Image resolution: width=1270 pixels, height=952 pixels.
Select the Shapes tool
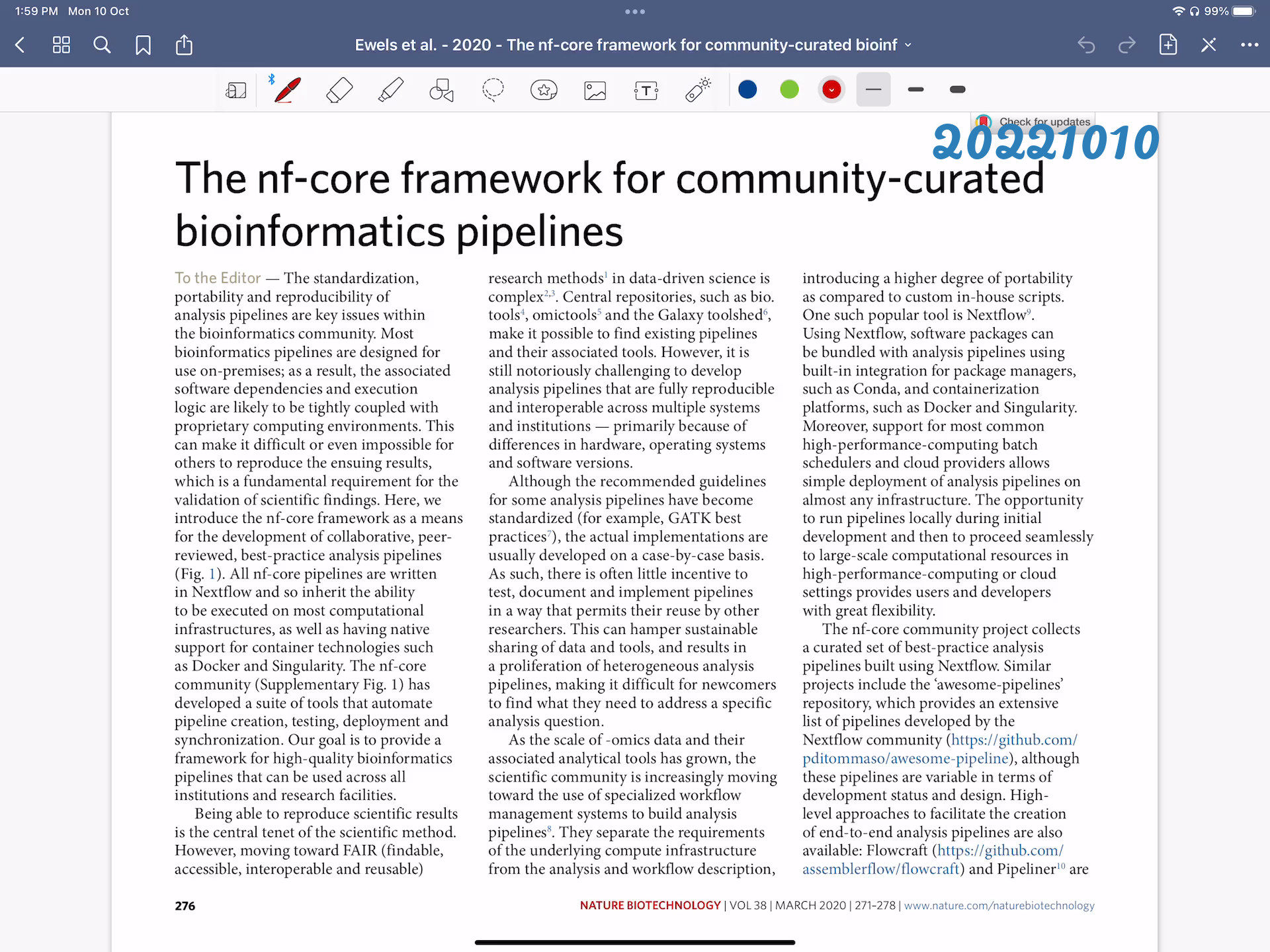pyautogui.click(x=441, y=90)
